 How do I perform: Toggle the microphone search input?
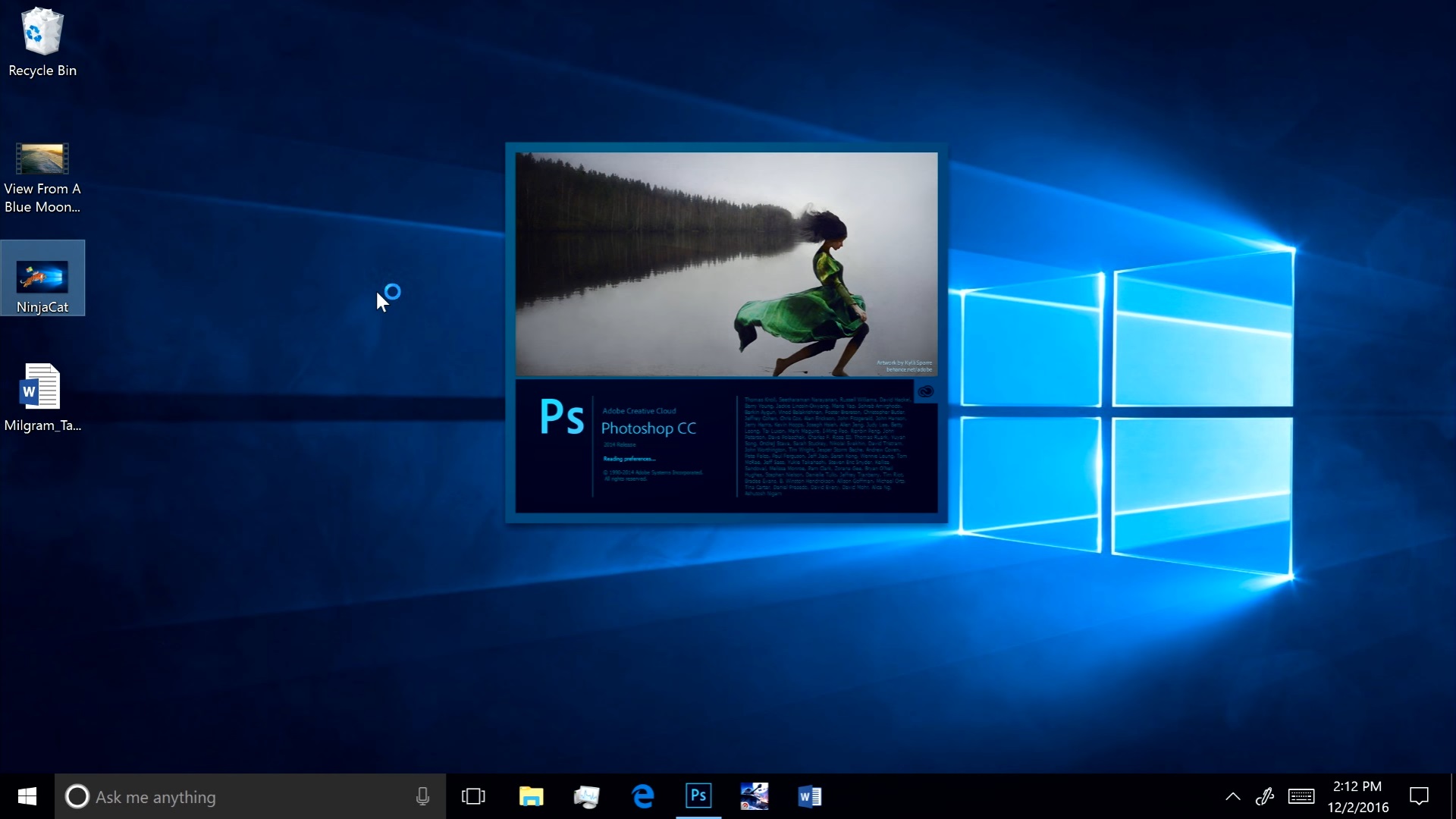pyautogui.click(x=422, y=796)
